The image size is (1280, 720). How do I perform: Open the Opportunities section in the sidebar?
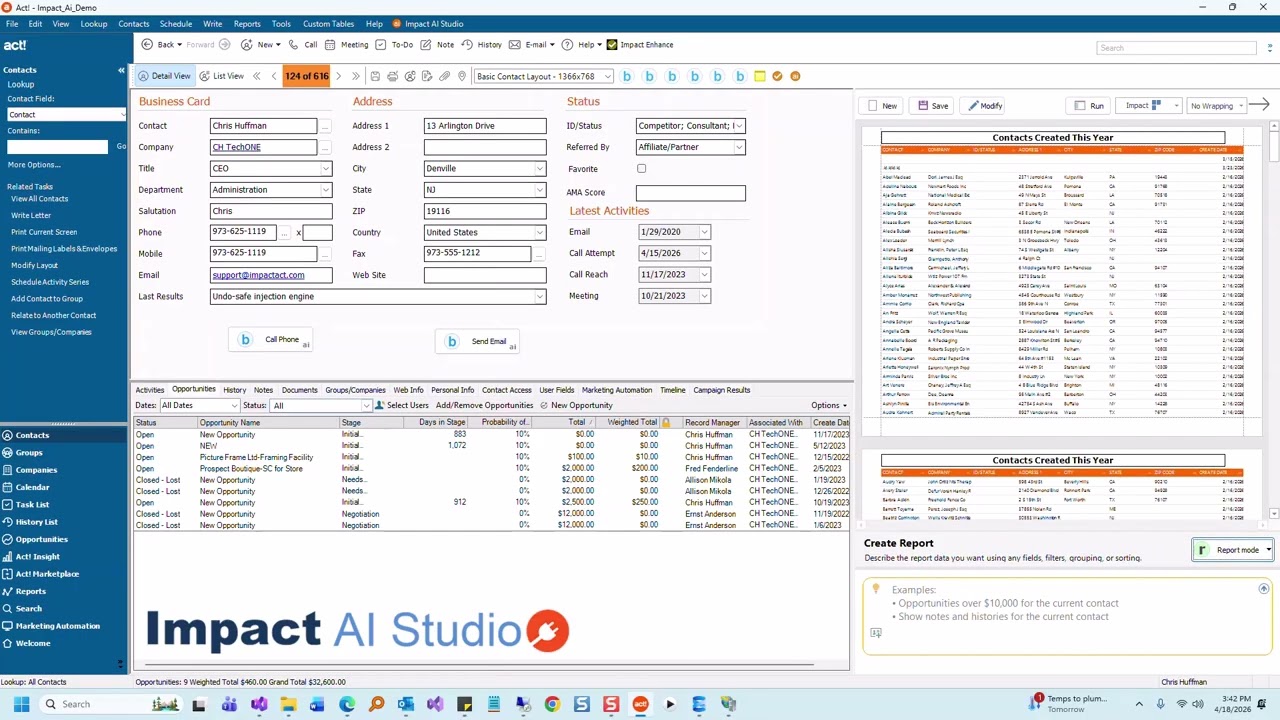[x=41, y=539]
